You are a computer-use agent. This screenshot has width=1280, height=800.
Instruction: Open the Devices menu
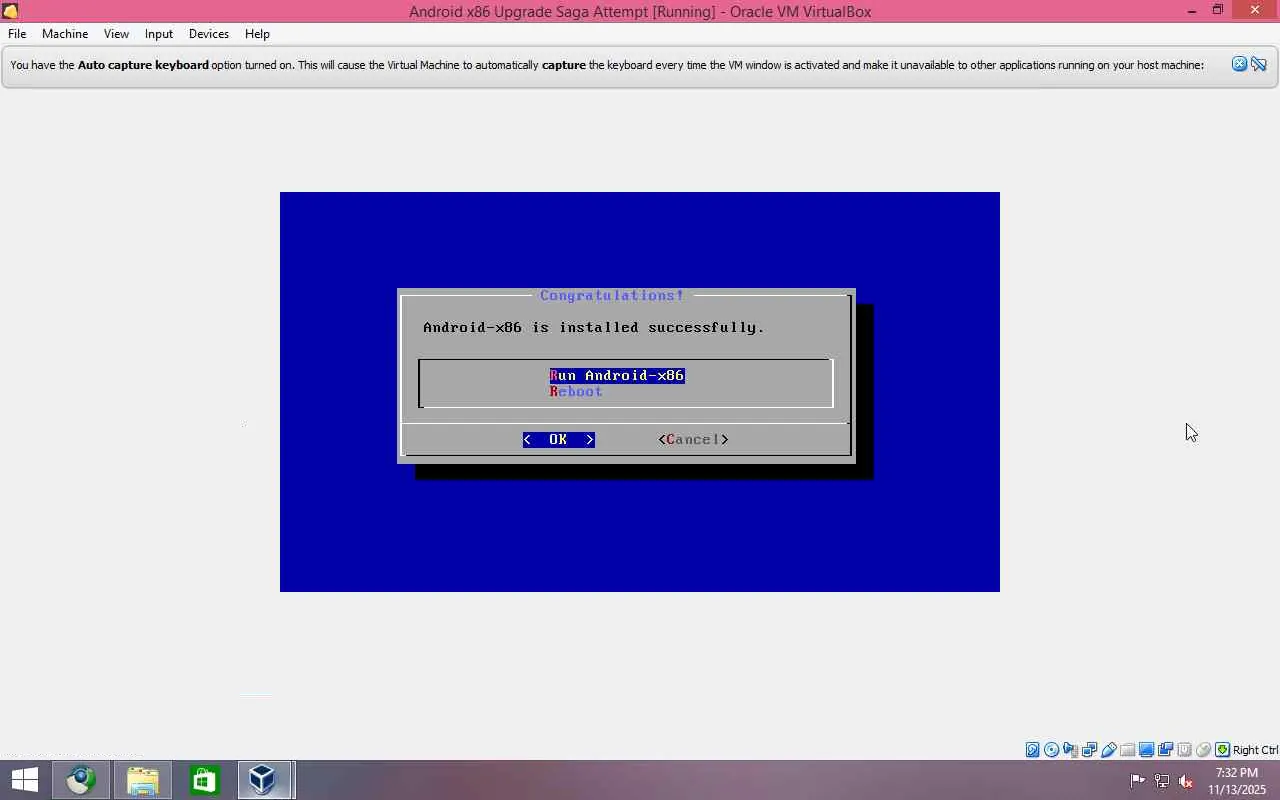(209, 33)
